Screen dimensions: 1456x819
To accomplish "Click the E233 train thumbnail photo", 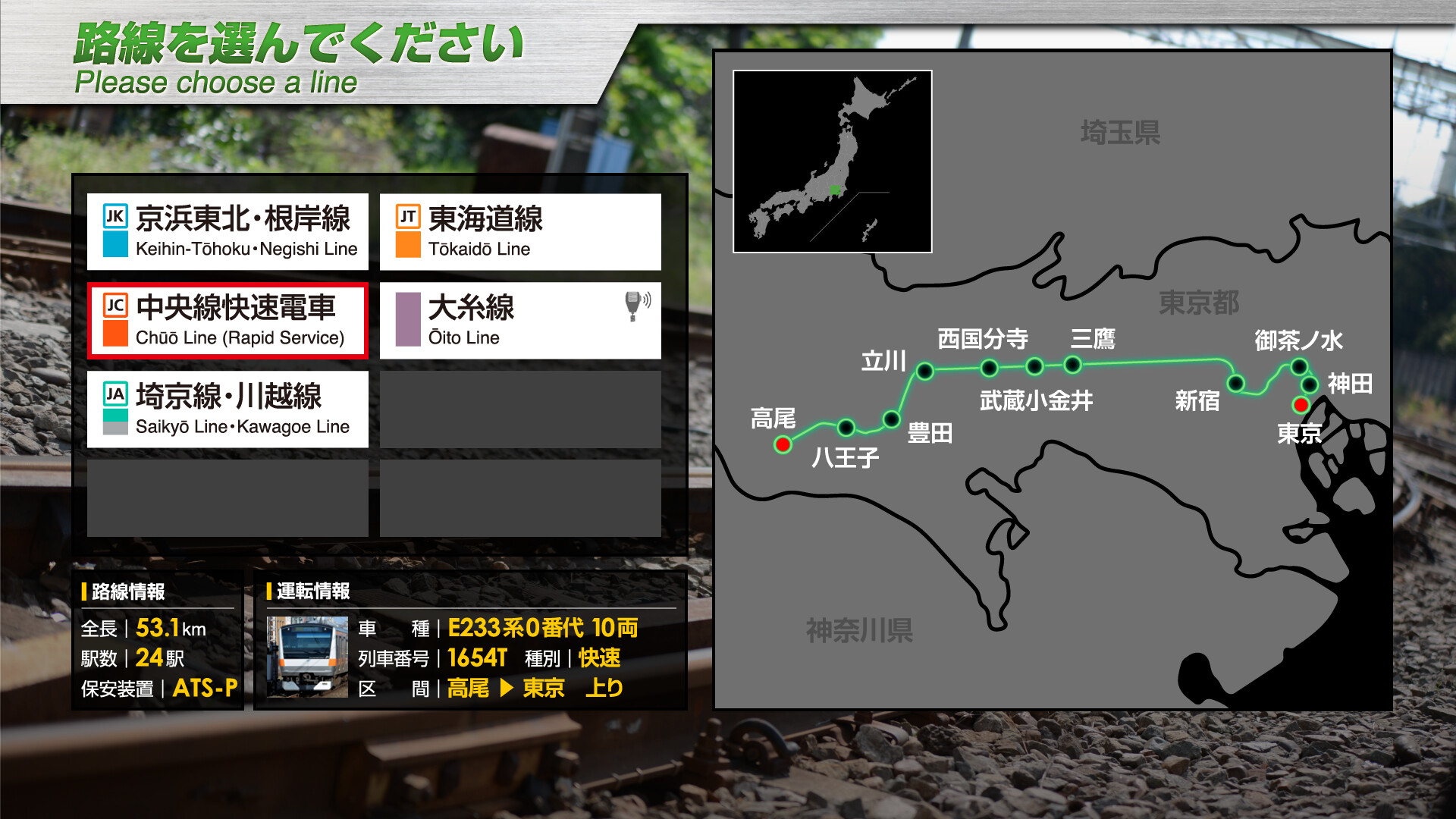I will coord(307,657).
